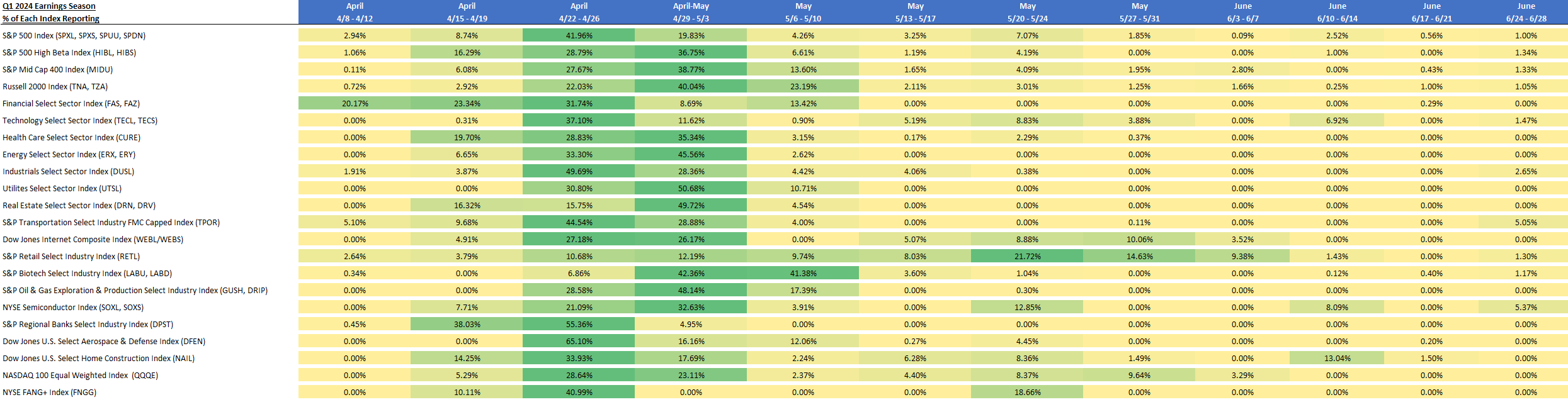Screen dimensions: 1568x402
Task: Select the Financial Select Sector Index row label
Action: tap(71, 104)
